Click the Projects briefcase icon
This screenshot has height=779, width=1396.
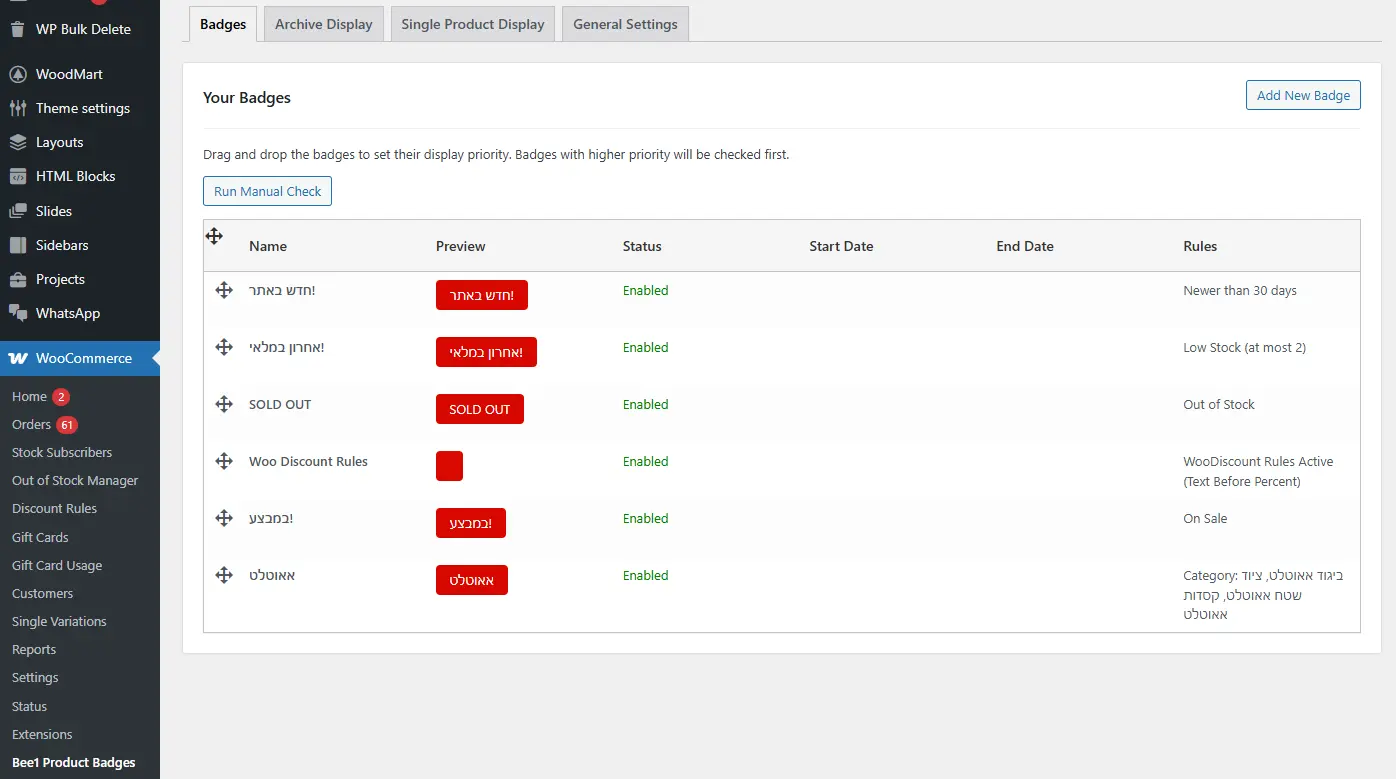pos(18,280)
